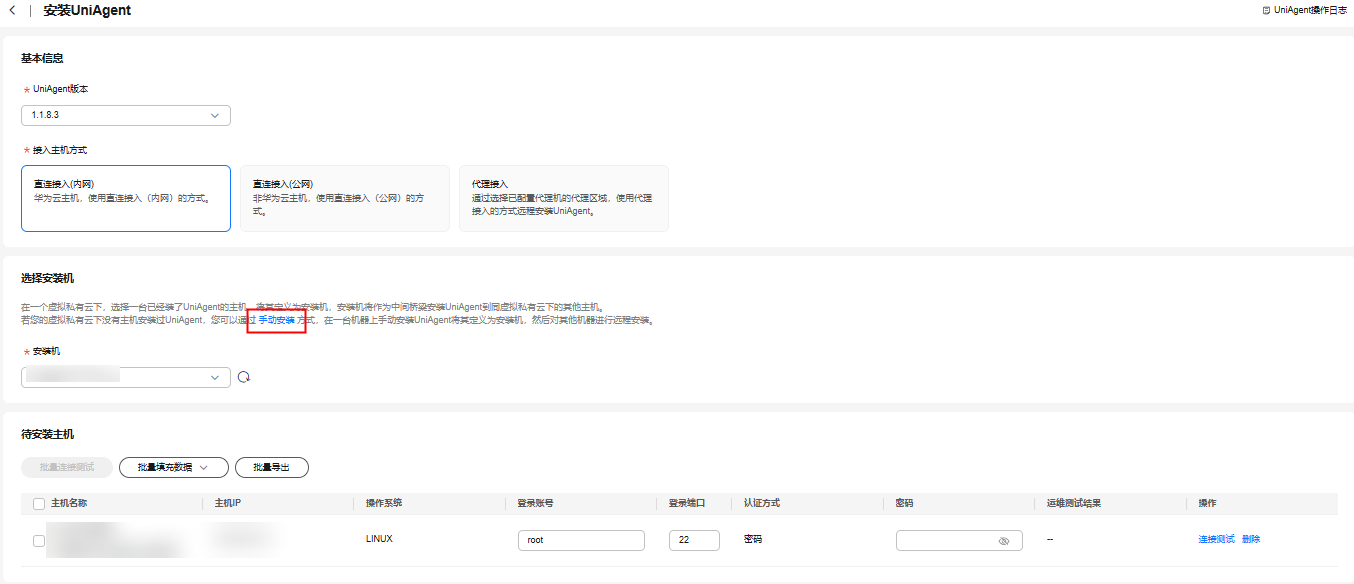Image resolution: width=1354 pixels, height=584 pixels.
Task: Click 删除 in the host row
Action: pos(1251,539)
